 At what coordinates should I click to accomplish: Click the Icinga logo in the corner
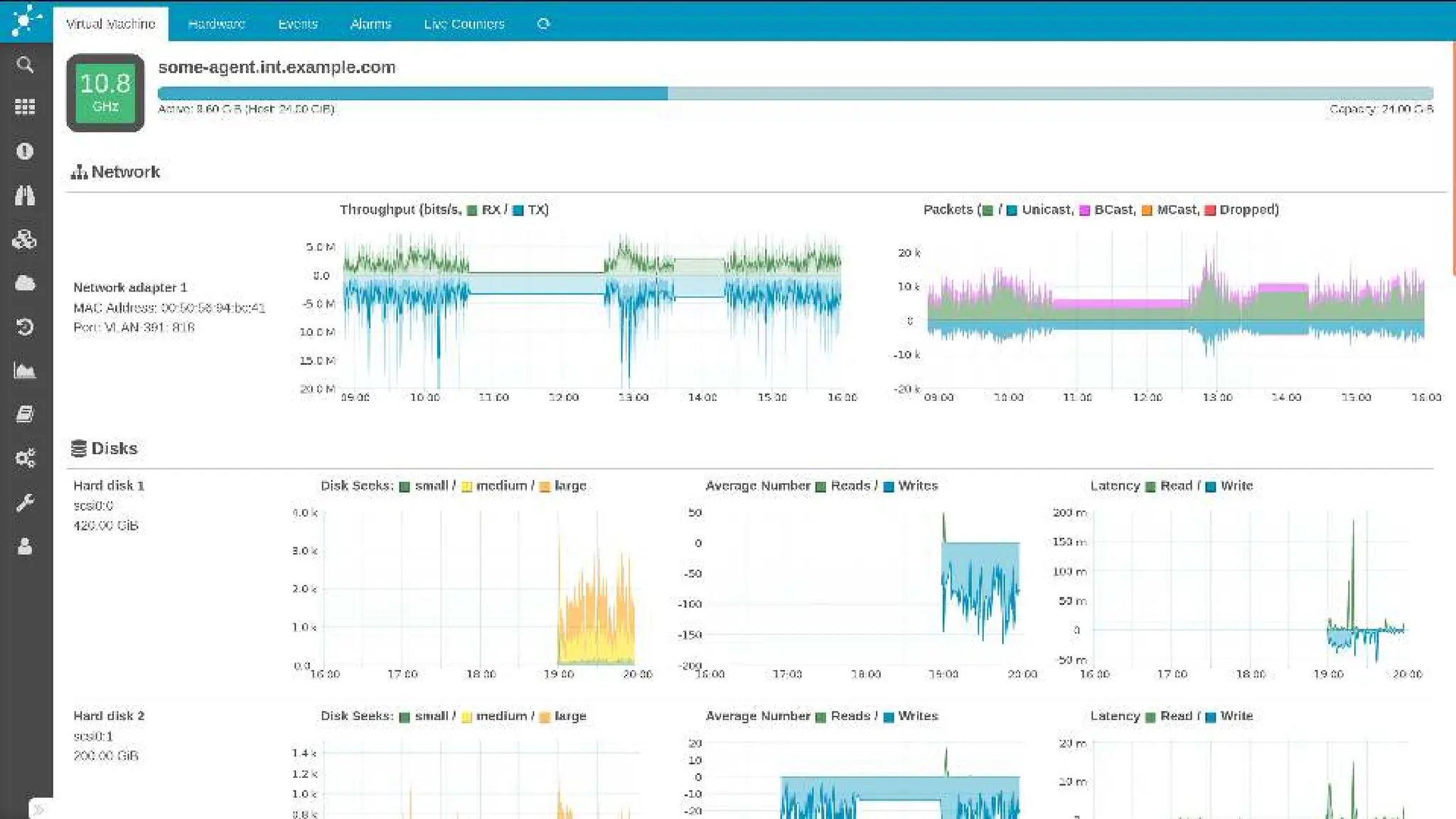pos(26,20)
